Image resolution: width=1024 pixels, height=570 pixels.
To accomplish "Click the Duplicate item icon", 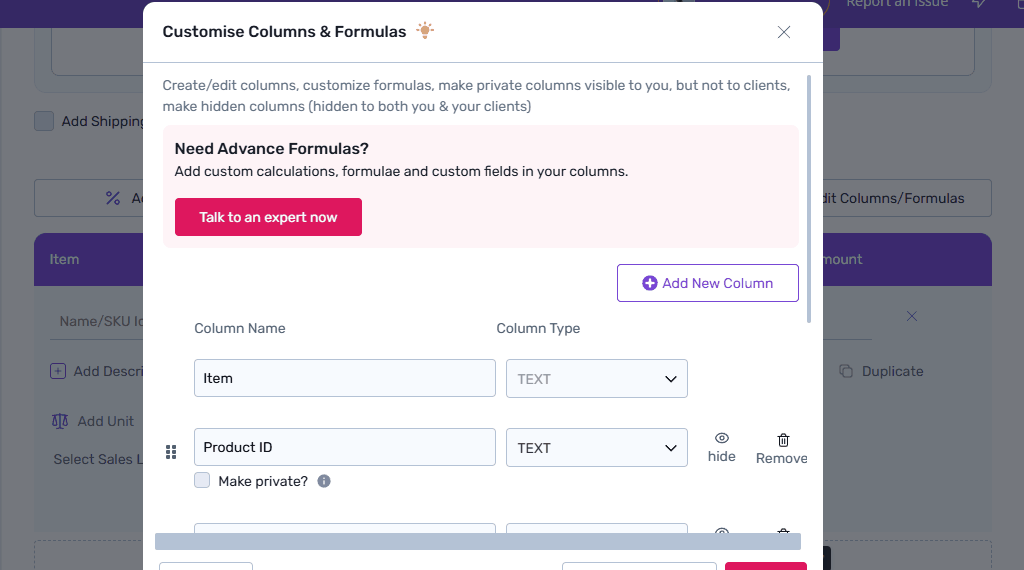I will pos(845,371).
